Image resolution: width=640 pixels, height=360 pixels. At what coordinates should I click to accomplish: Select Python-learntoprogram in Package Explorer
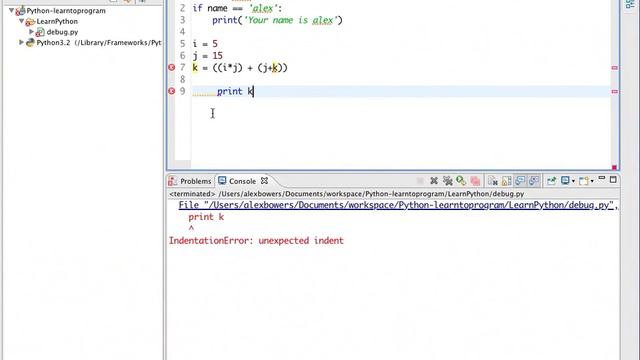point(66,11)
